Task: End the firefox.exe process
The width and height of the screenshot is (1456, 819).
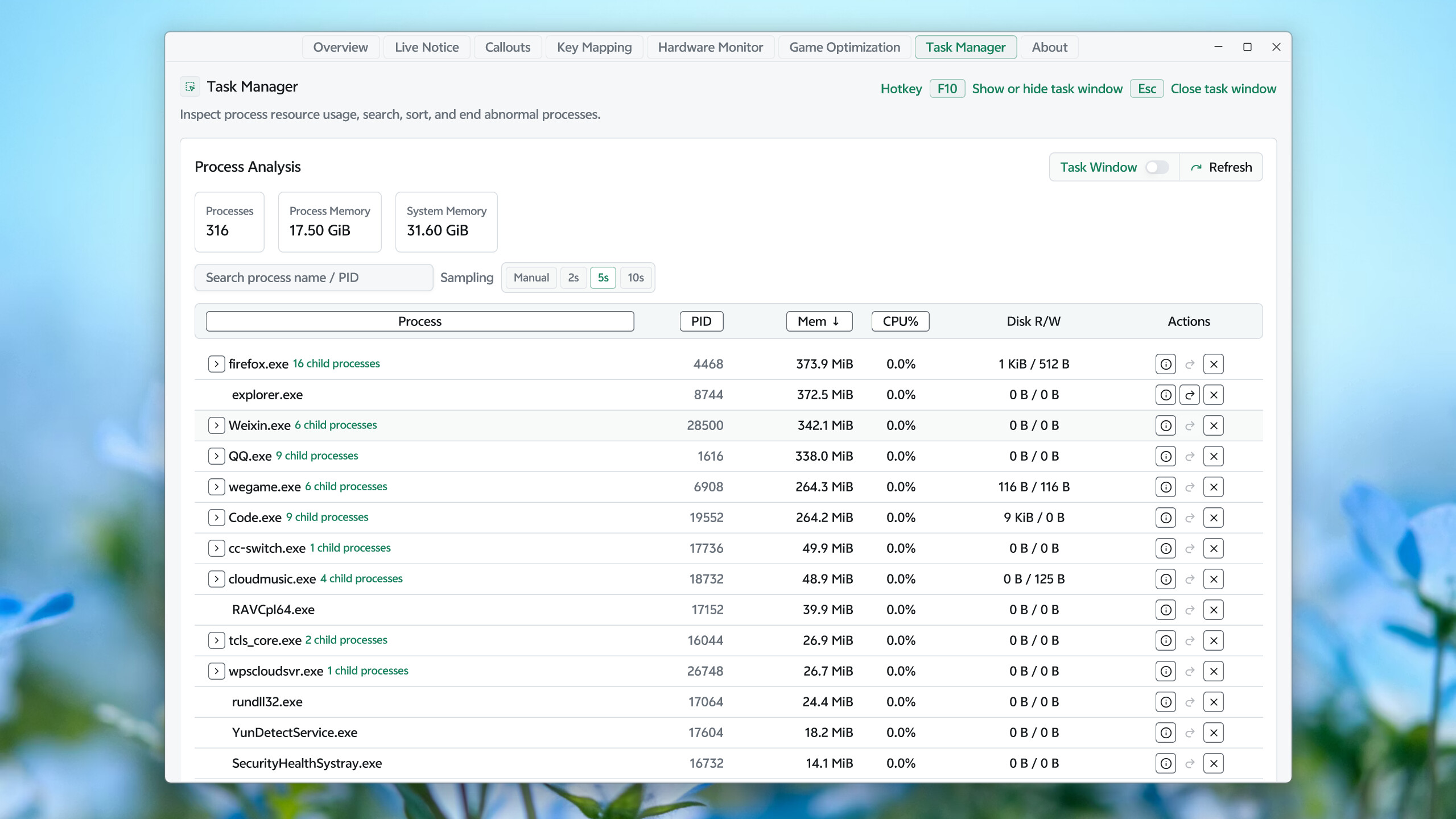Action: tap(1213, 364)
